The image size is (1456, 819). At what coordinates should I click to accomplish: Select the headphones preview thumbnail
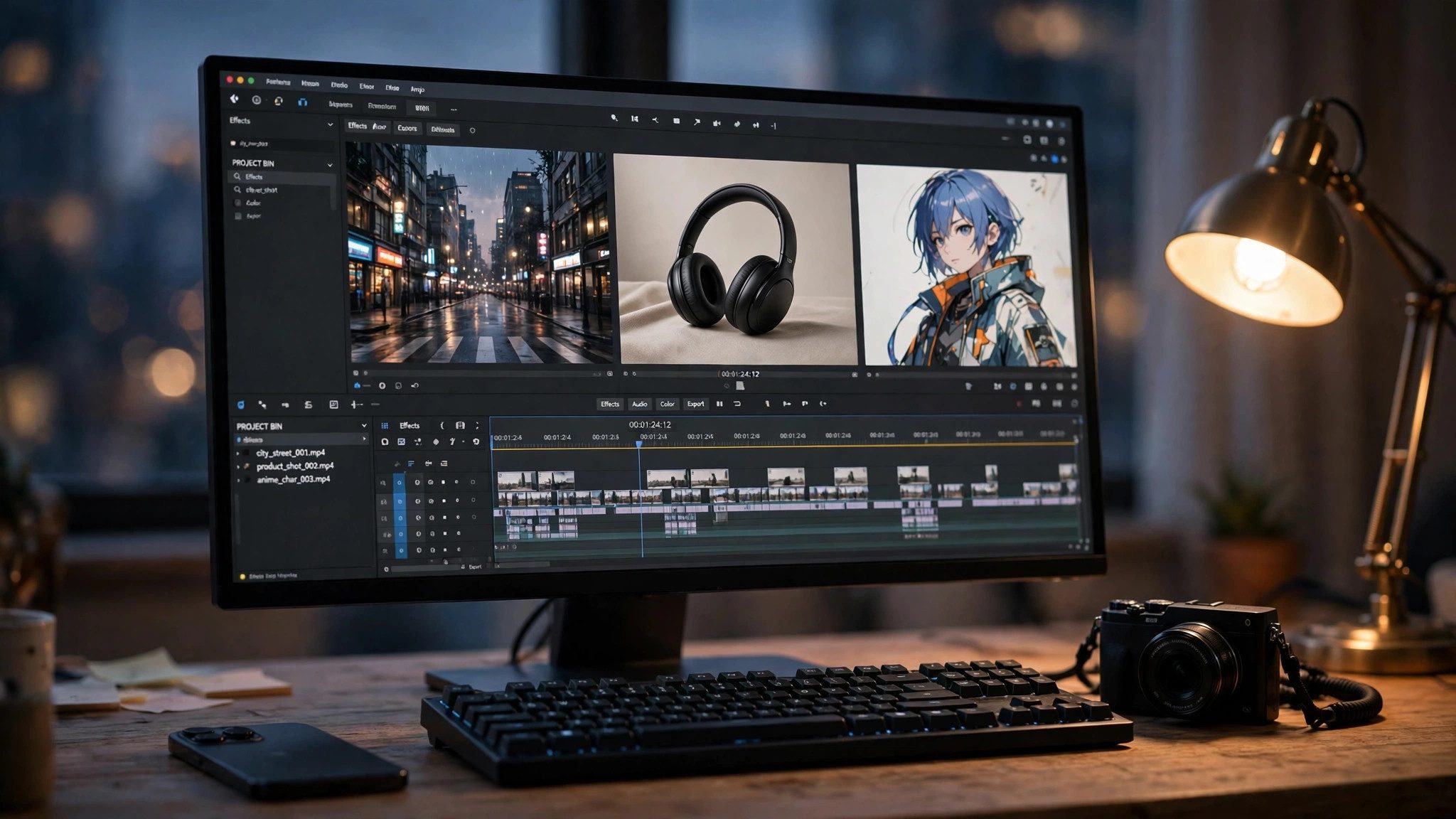734,261
